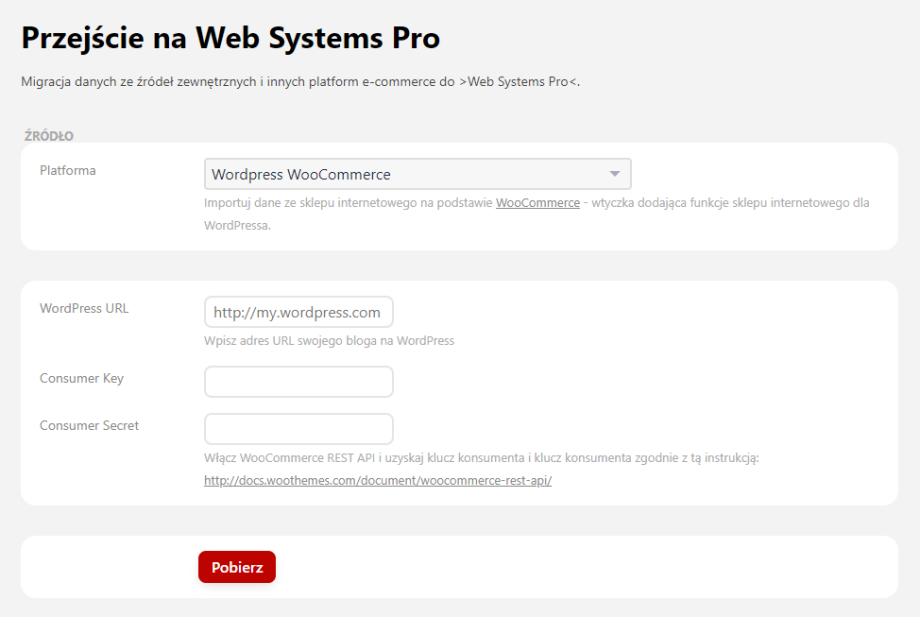Select the page title Przejście na Web Systems Pro
The width and height of the screenshot is (920, 617).
click(231, 38)
